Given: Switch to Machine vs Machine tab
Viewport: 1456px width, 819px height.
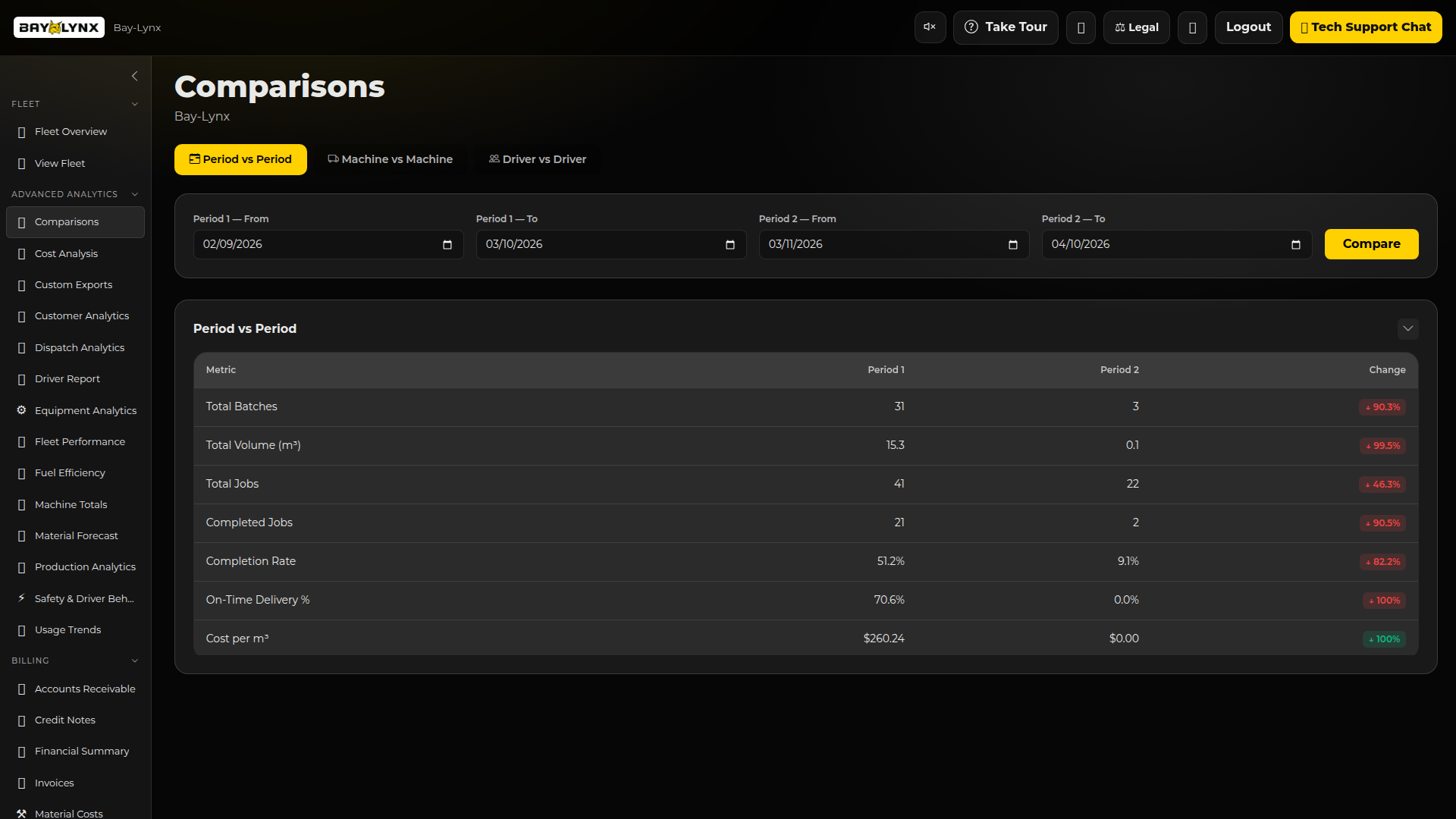Looking at the screenshot, I should click(x=390, y=159).
